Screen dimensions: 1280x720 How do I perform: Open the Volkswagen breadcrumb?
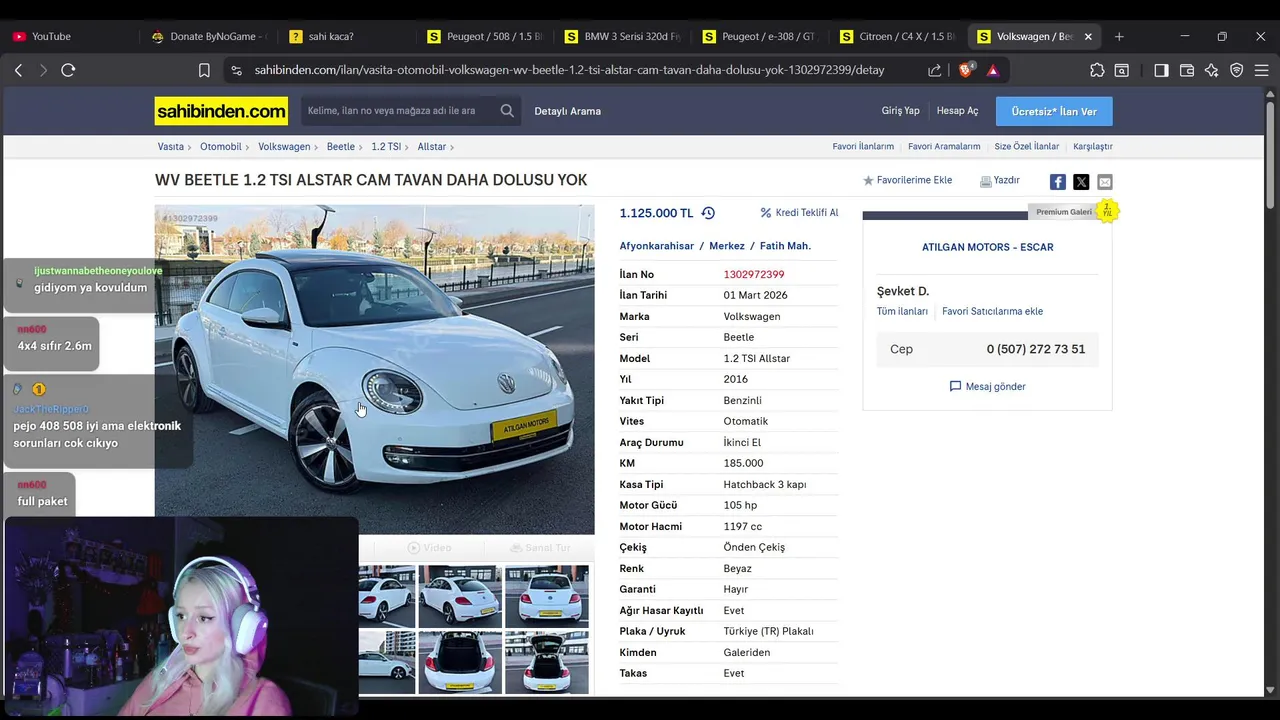pyautogui.click(x=284, y=147)
